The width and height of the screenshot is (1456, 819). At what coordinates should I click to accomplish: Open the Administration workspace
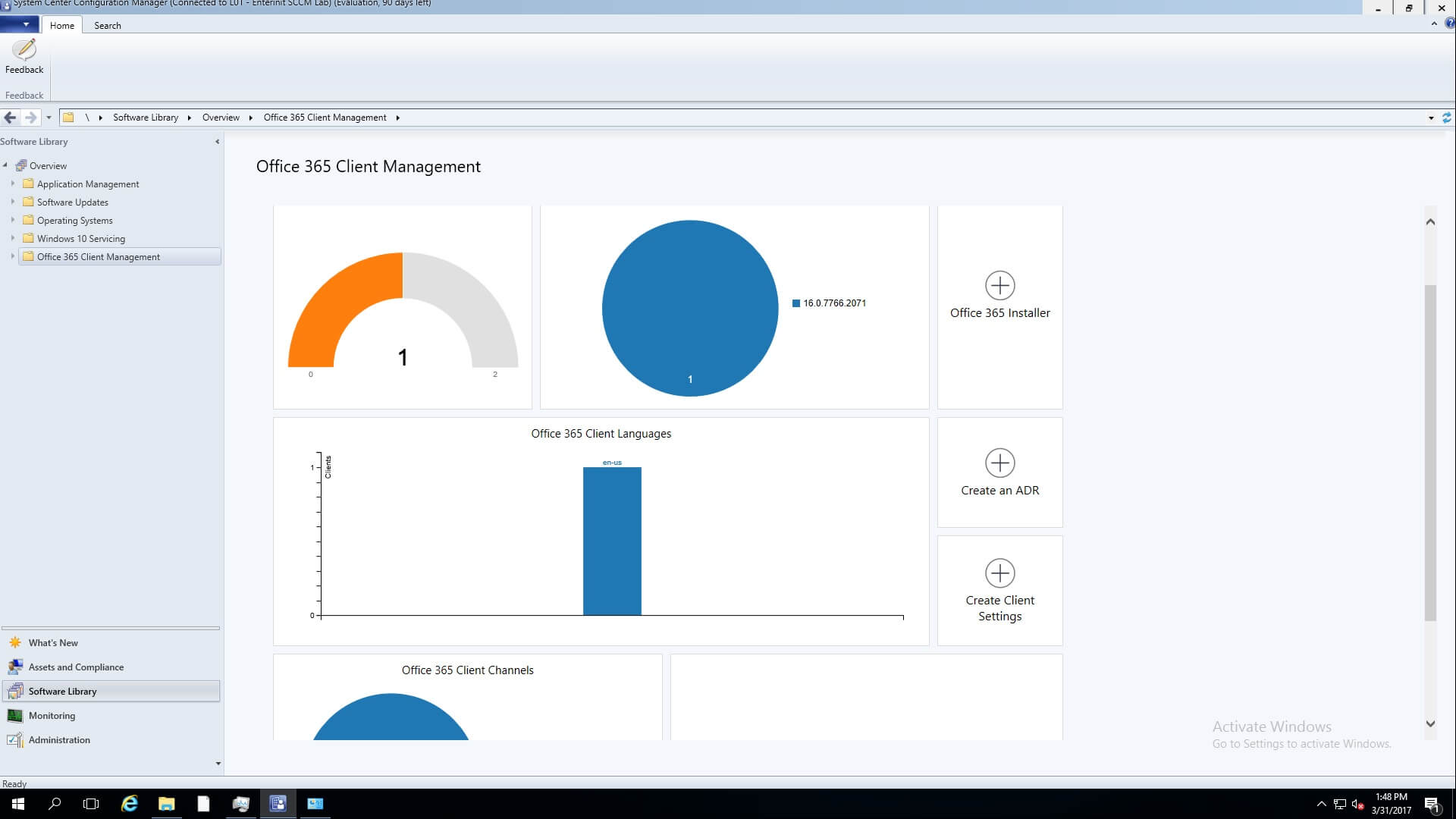(x=59, y=739)
